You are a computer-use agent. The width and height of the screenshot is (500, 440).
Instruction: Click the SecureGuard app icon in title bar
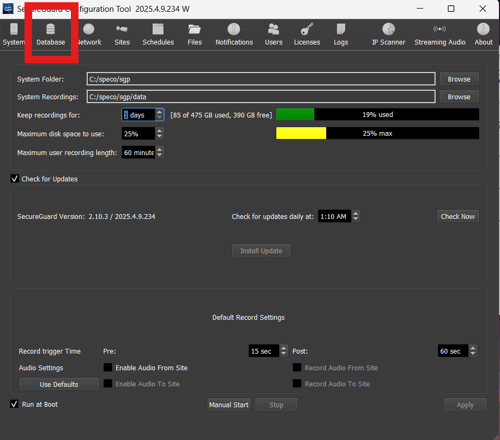(x=8, y=9)
